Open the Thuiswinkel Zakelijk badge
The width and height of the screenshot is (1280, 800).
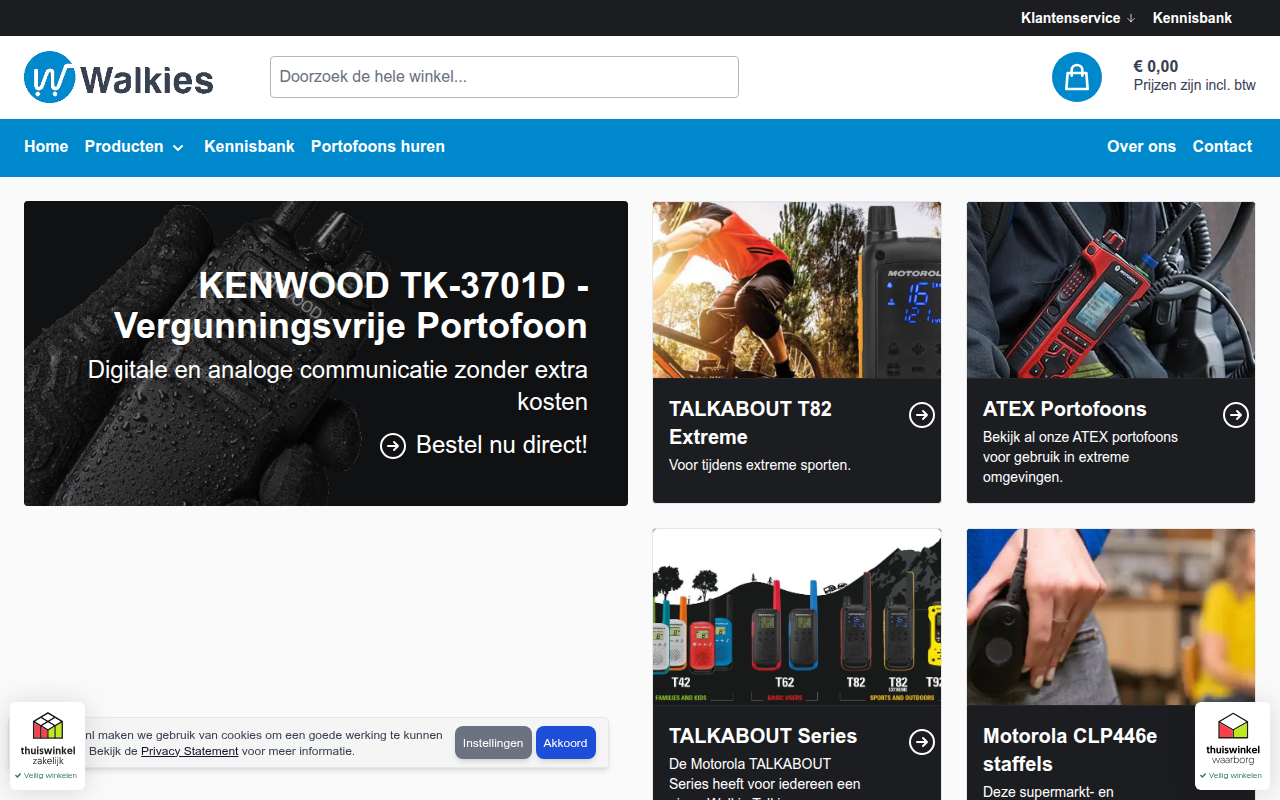pyautogui.click(x=48, y=746)
